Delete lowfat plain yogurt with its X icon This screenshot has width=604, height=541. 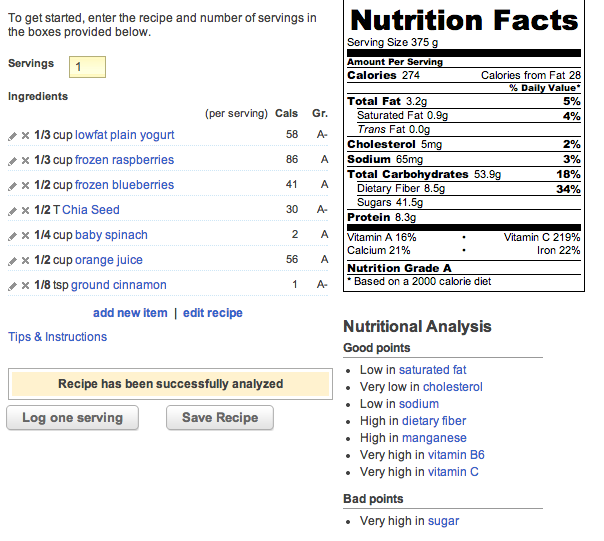coord(26,136)
